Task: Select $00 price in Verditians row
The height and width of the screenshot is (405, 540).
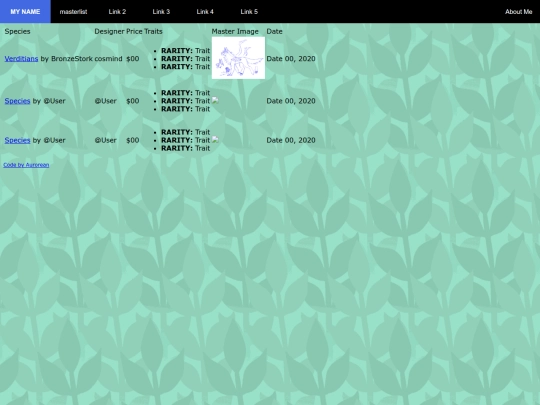Action: click(x=133, y=59)
